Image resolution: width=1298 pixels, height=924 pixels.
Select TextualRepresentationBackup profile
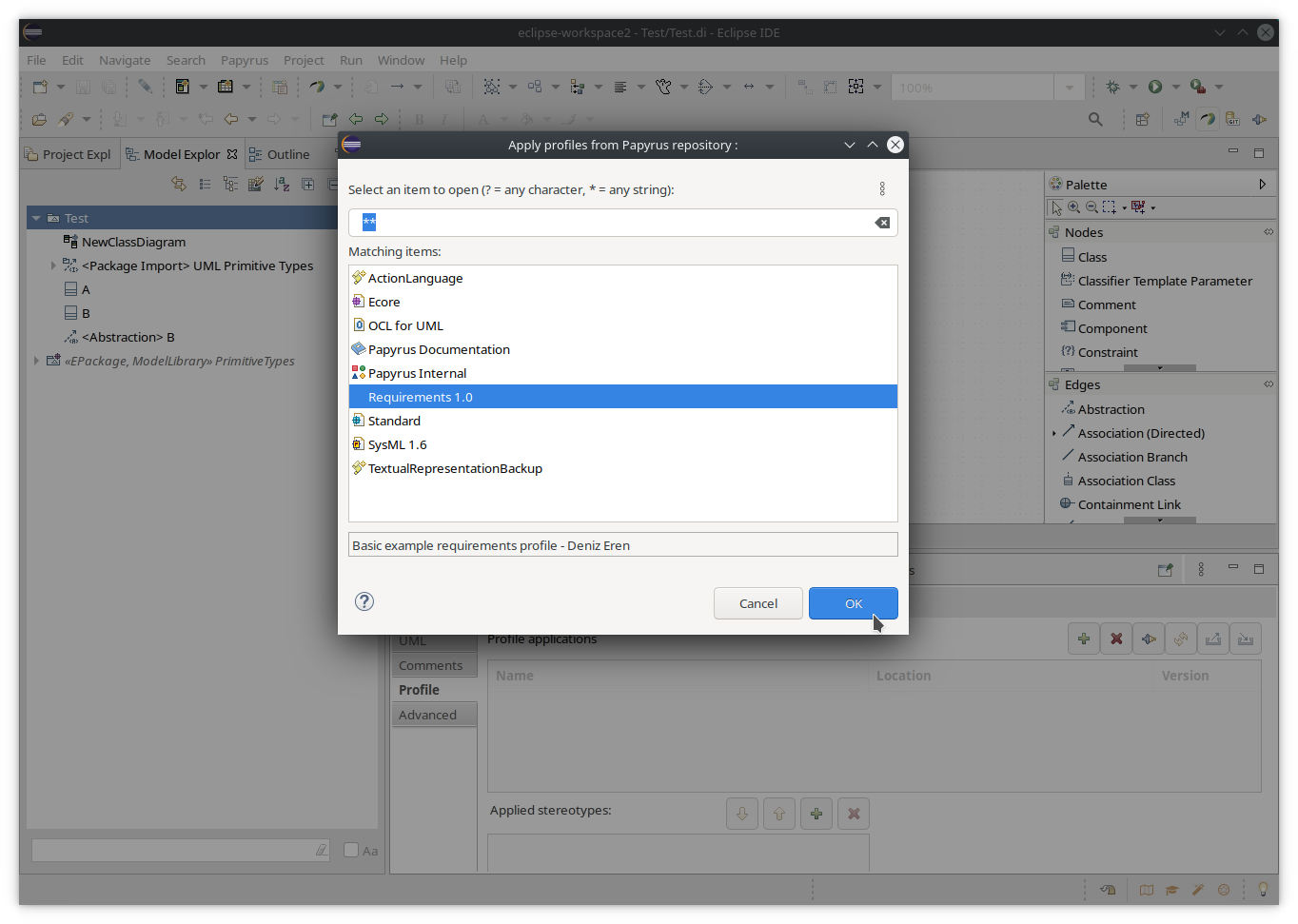click(x=623, y=468)
